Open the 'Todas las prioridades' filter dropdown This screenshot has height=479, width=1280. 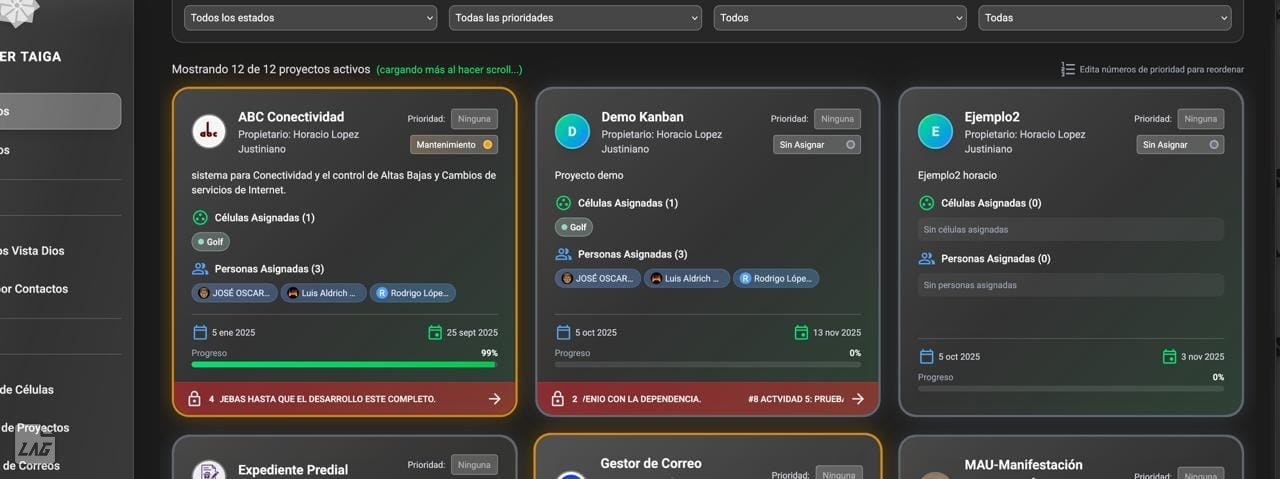[575, 18]
